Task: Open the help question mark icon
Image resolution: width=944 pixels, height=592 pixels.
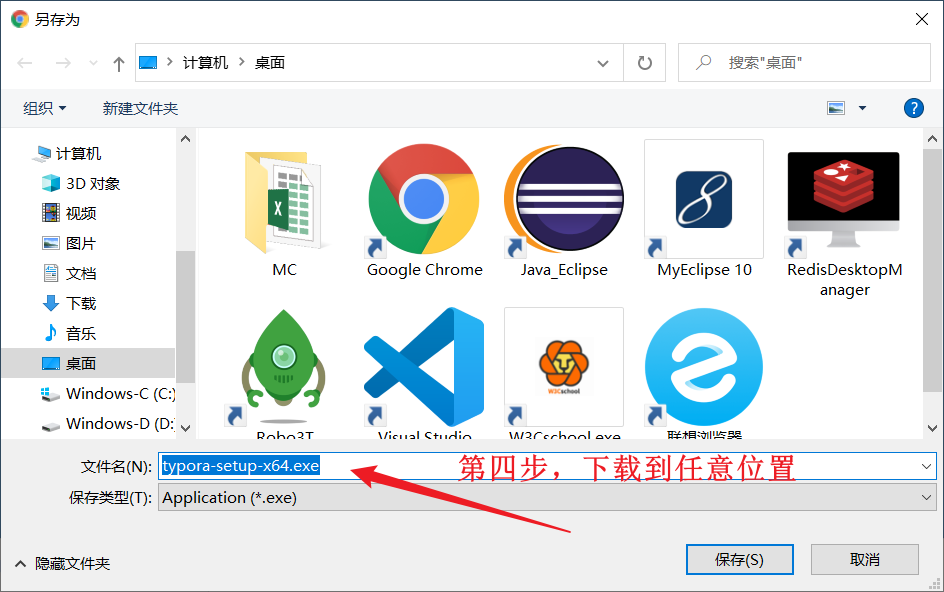Action: [913, 108]
